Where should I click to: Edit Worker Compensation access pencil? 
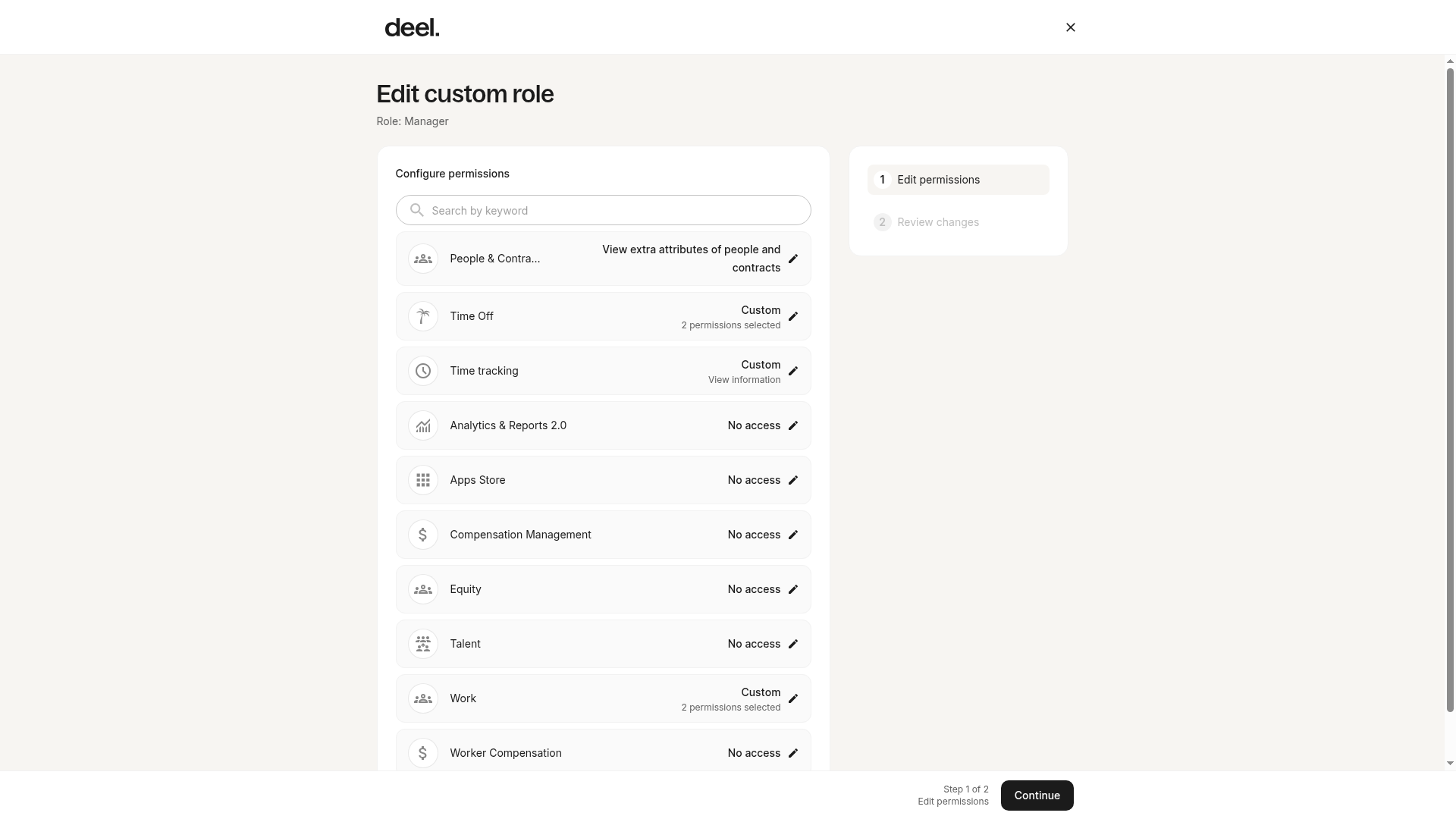tap(793, 753)
